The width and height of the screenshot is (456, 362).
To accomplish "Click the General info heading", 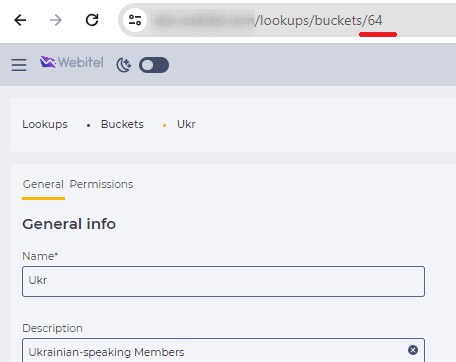I will pyautogui.click(x=69, y=224).
